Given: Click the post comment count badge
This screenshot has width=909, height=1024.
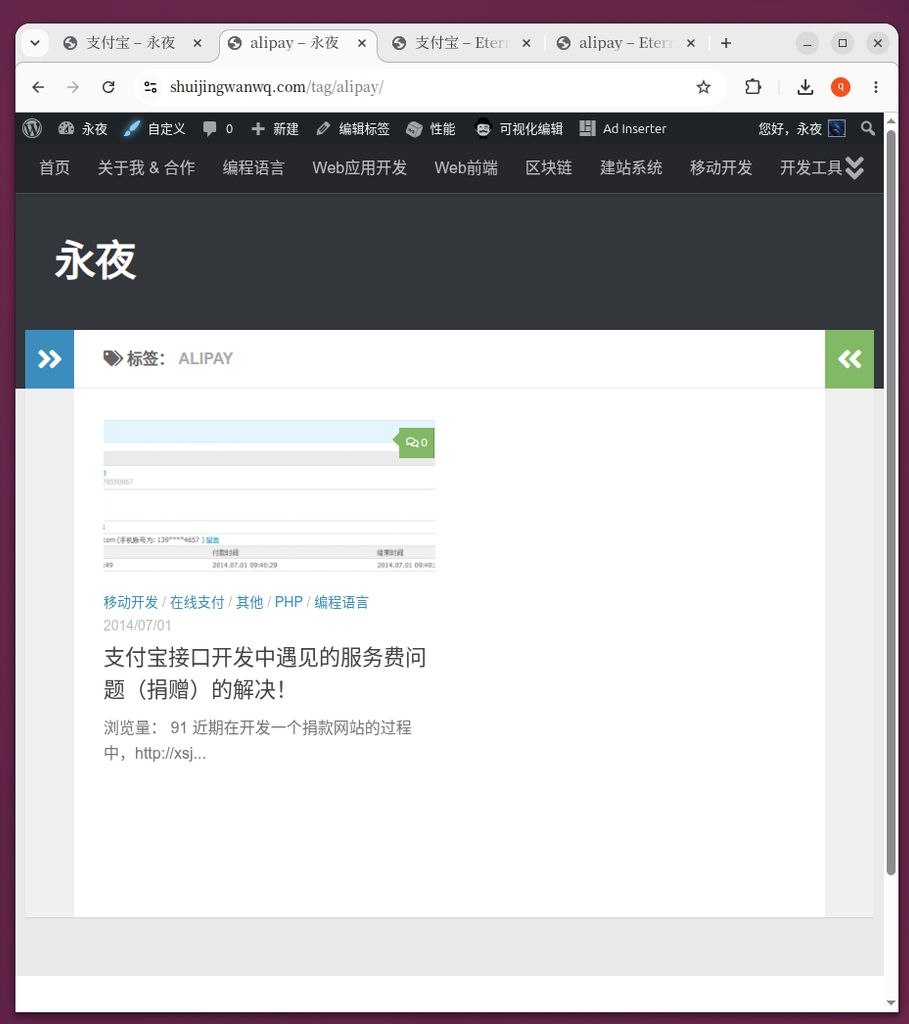Looking at the screenshot, I should coord(416,443).
